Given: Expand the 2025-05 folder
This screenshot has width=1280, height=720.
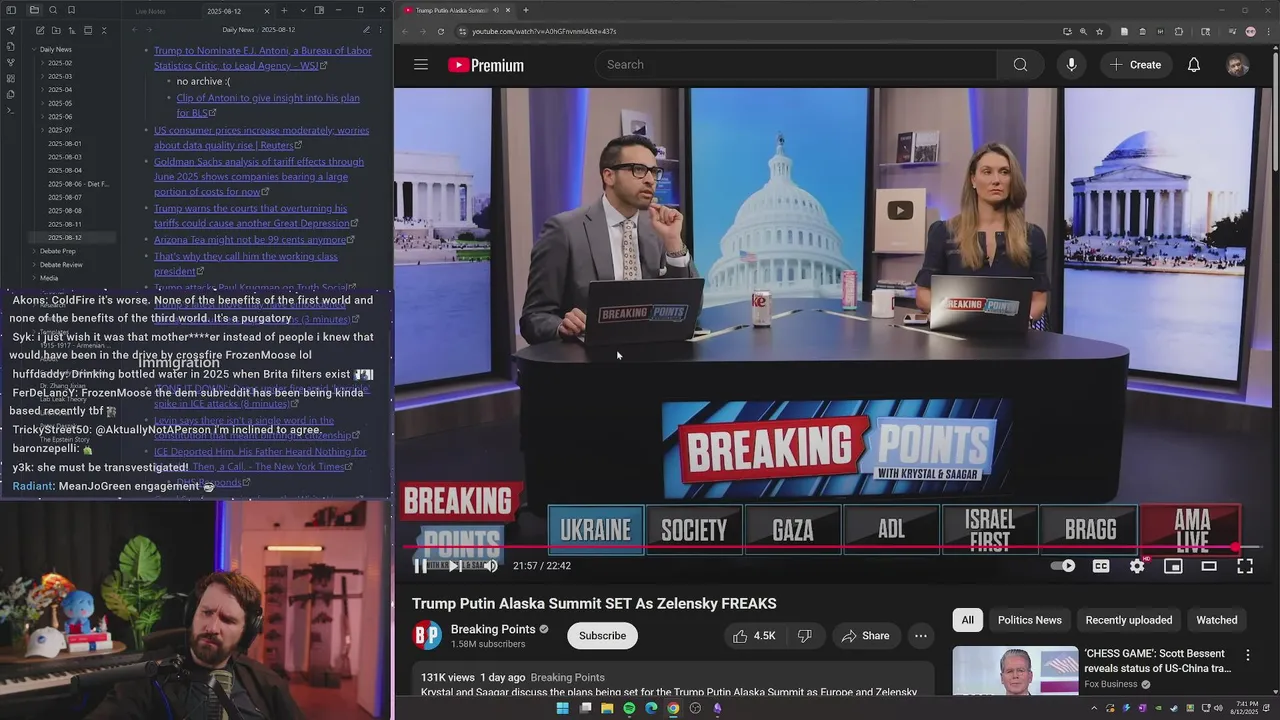Looking at the screenshot, I should point(60,103).
